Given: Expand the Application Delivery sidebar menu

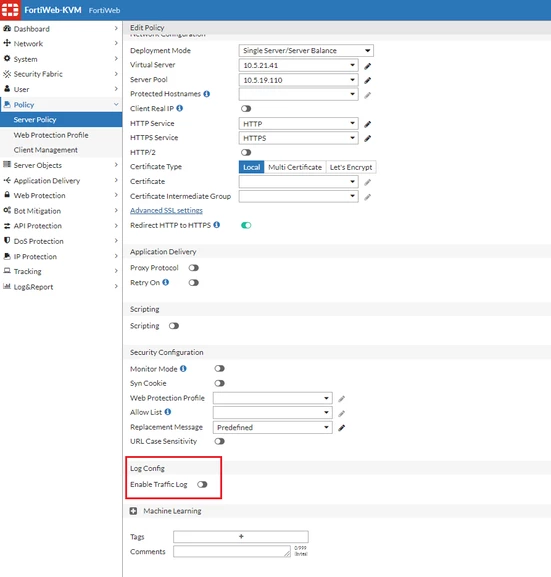Looking at the screenshot, I should point(61,180).
